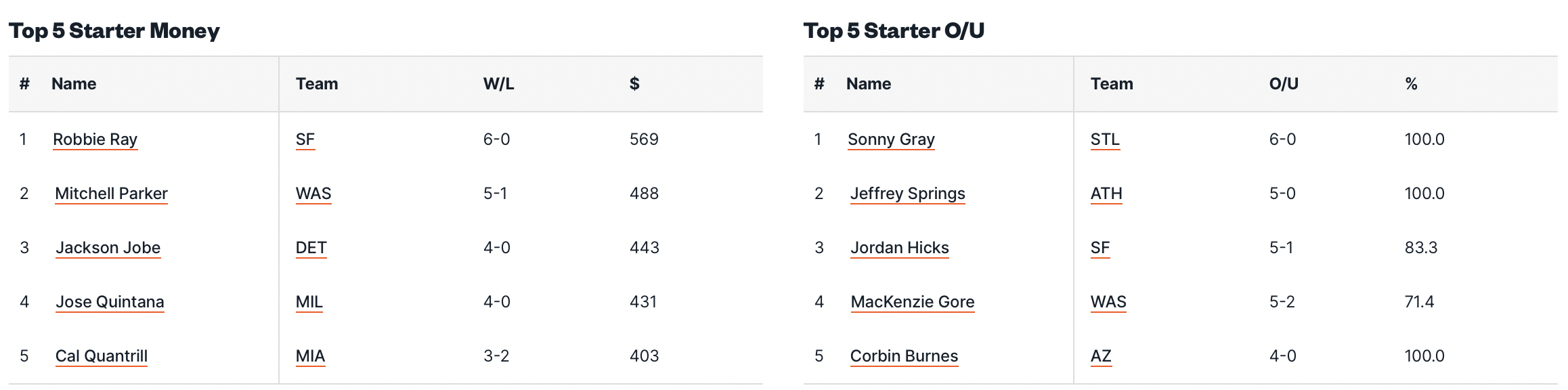Image resolution: width=1568 pixels, height=390 pixels.
Task: Click the W/L column header
Action: coord(498,84)
